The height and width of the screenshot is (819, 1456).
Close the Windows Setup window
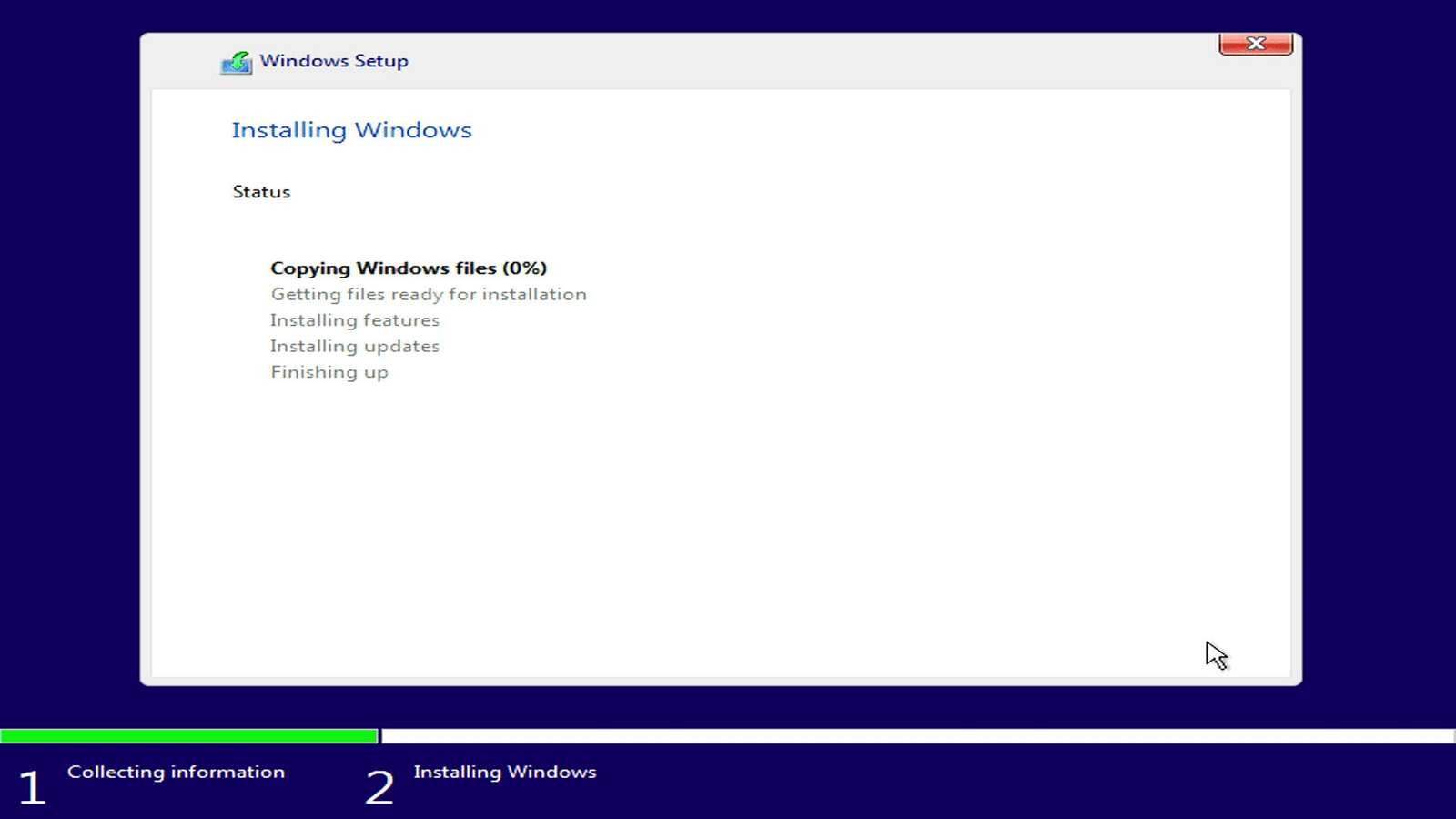pyautogui.click(x=1256, y=44)
